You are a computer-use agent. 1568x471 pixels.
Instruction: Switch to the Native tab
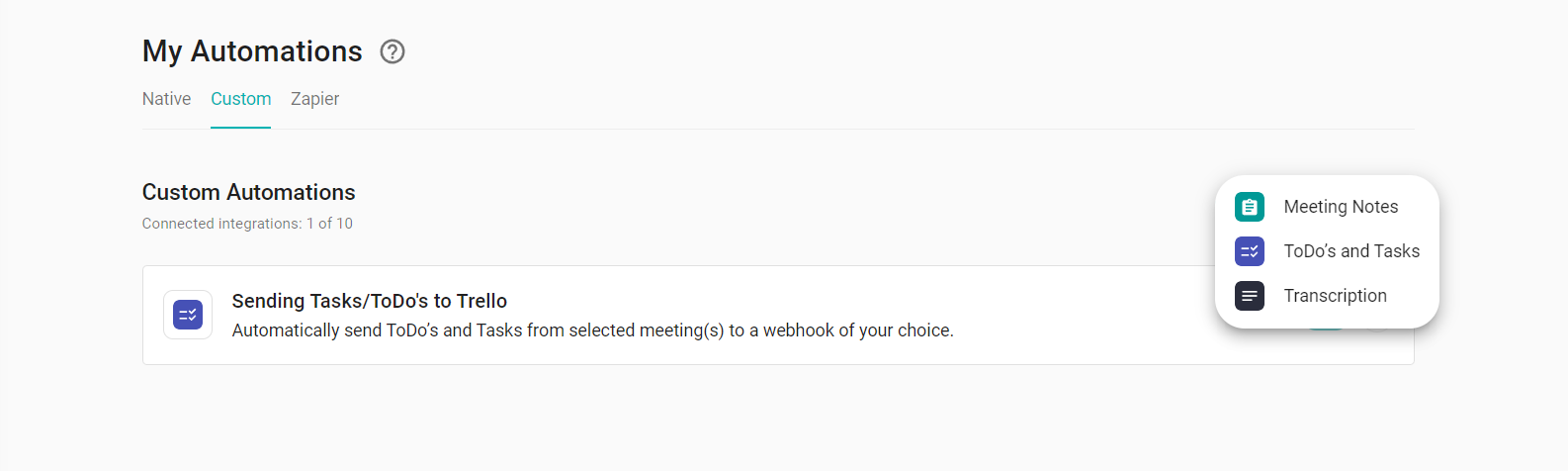(166, 99)
